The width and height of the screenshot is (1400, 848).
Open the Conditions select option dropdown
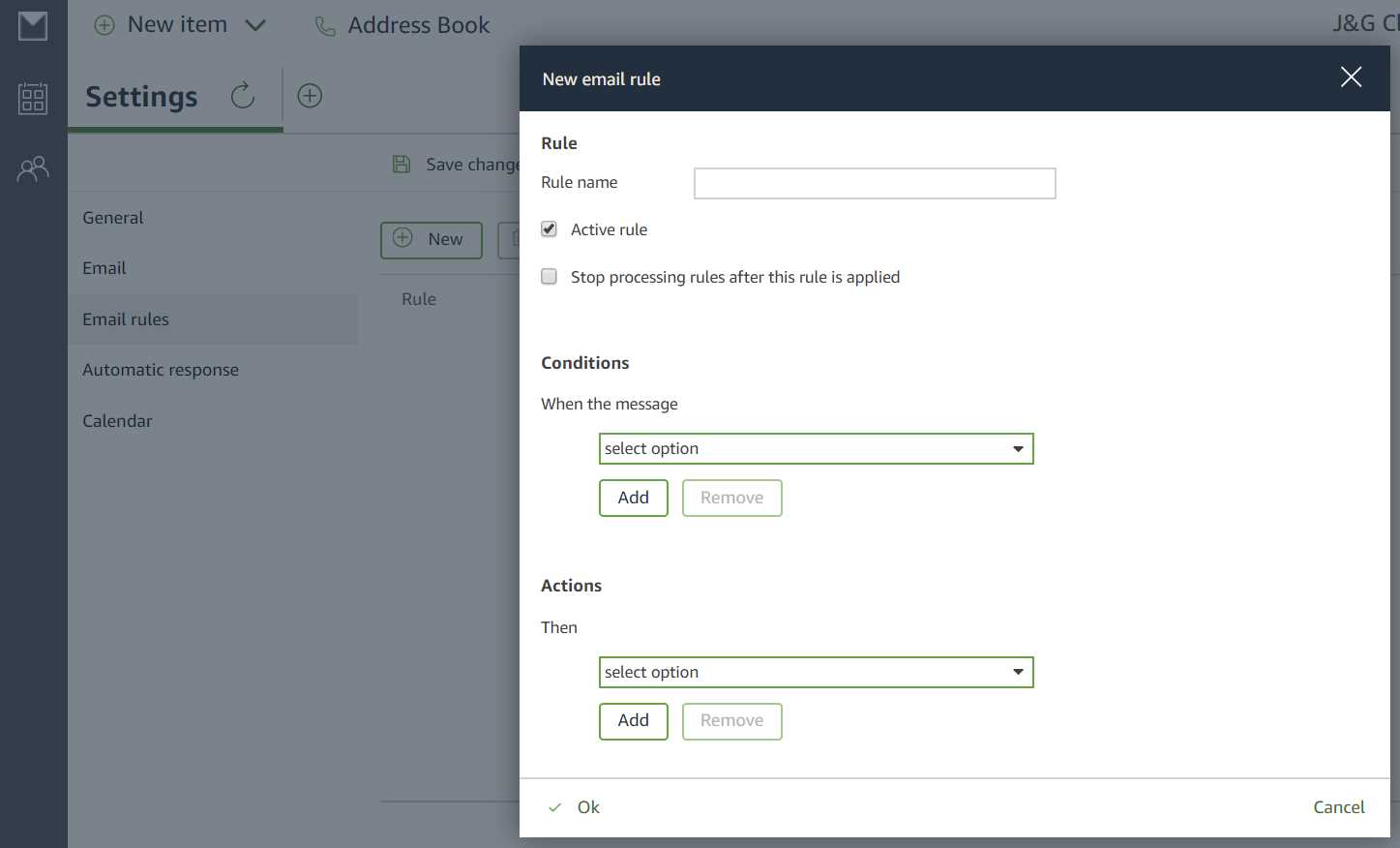point(816,449)
